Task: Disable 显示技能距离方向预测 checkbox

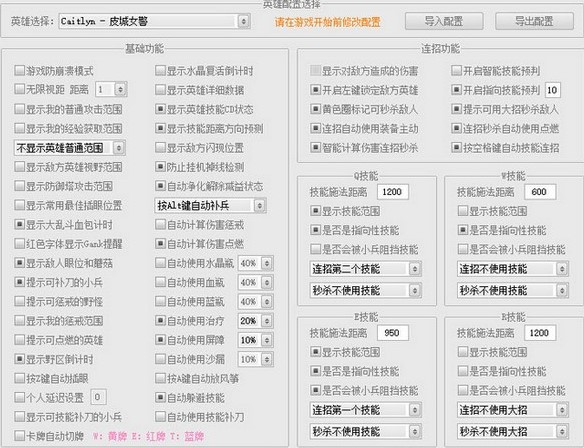Action: point(160,128)
